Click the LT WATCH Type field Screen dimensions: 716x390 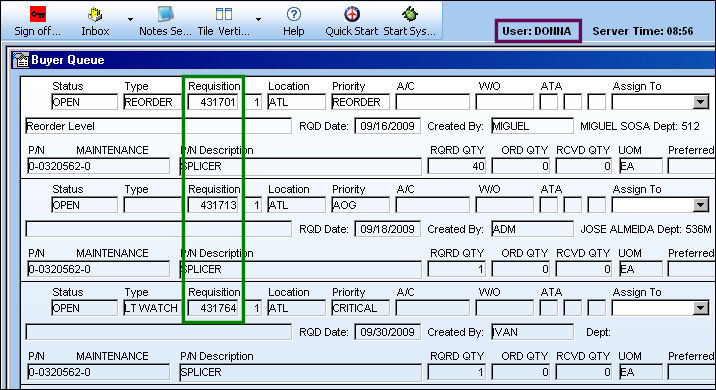[x=152, y=308]
